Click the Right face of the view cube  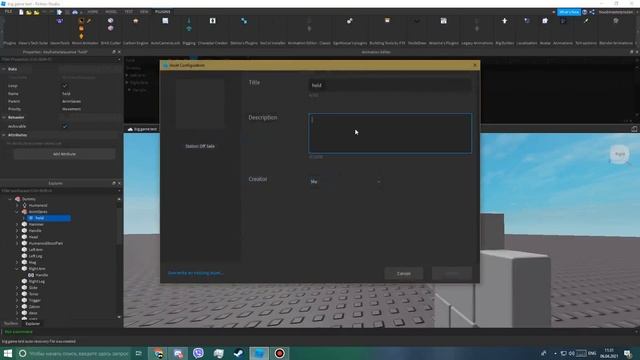(x=620, y=154)
